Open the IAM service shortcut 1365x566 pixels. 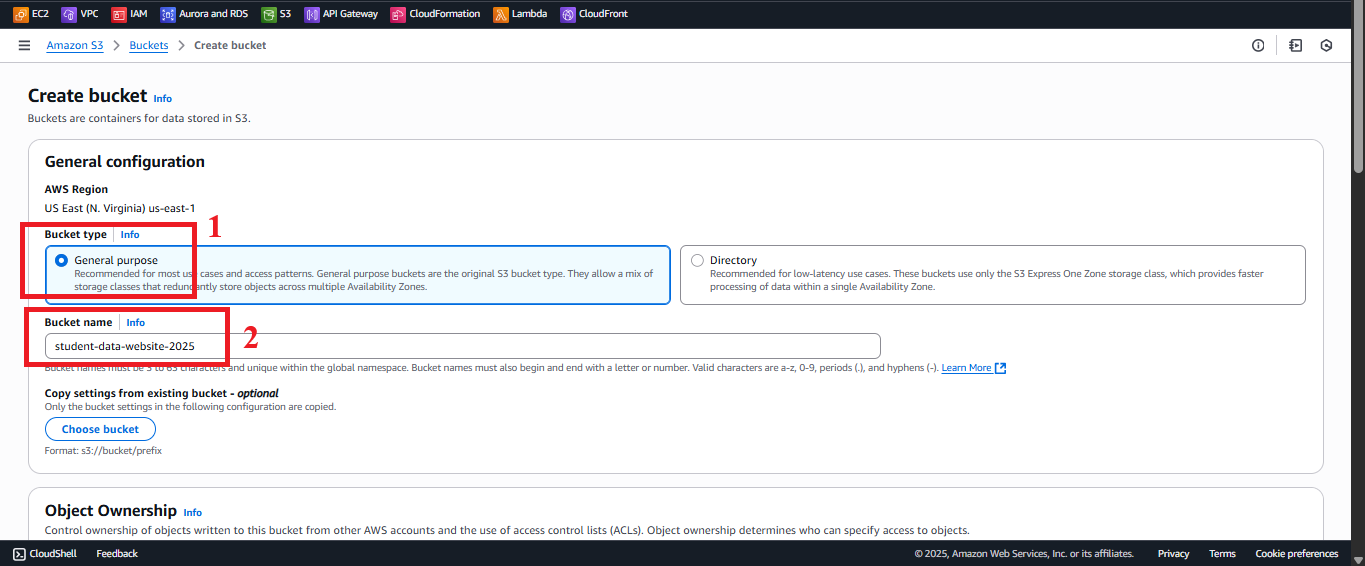[129, 14]
